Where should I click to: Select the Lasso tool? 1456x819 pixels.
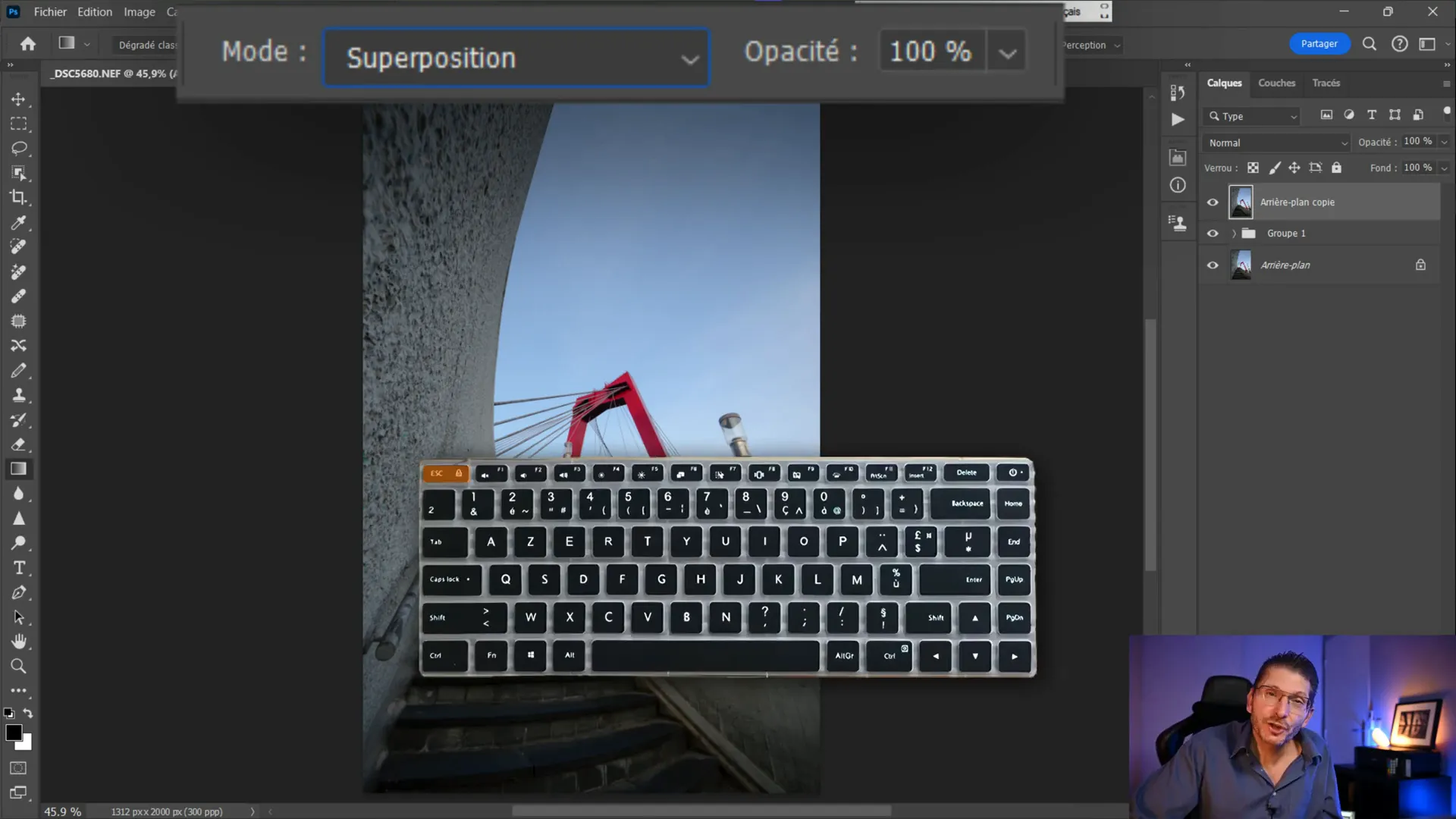point(18,148)
